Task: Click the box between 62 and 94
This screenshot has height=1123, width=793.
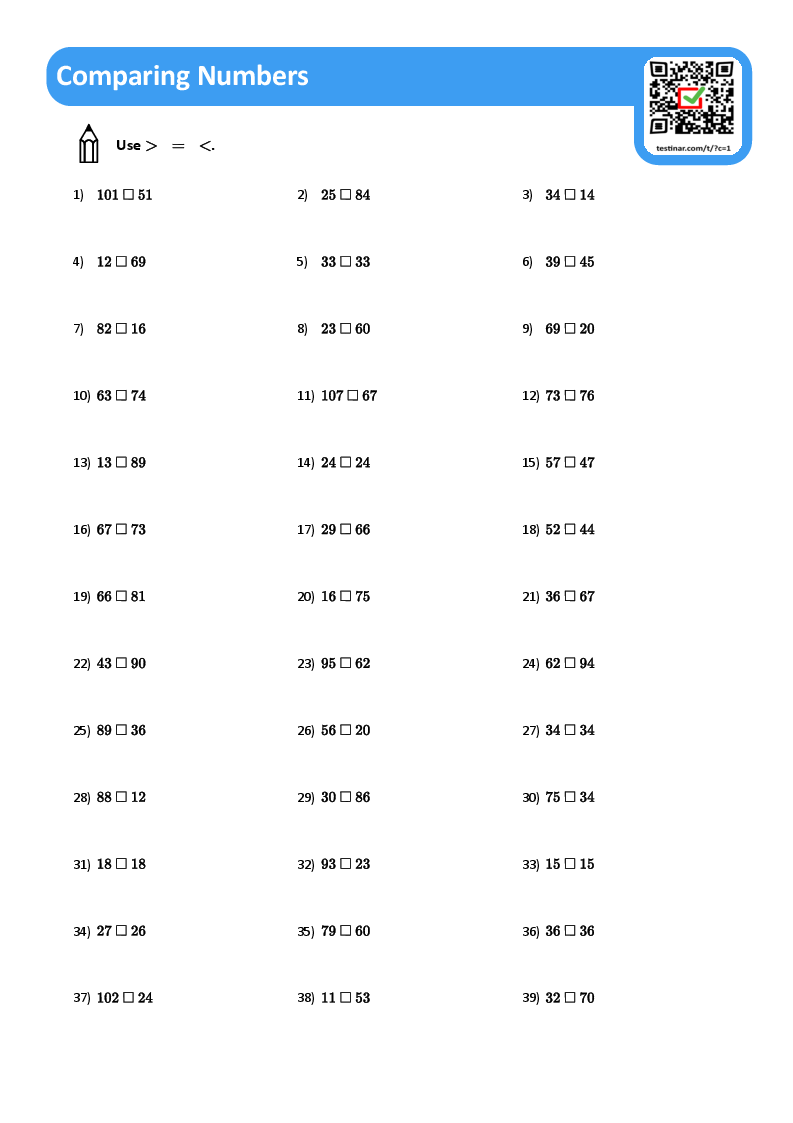Action: (x=570, y=663)
